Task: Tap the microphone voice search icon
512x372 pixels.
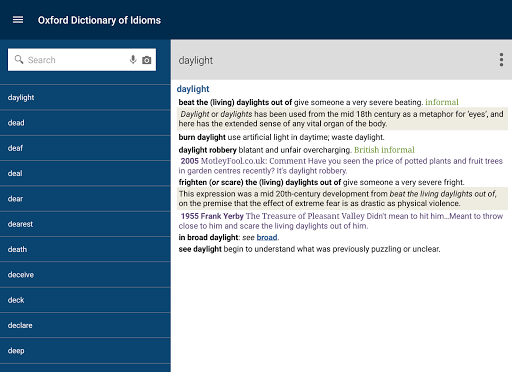Action: (x=133, y=60)
